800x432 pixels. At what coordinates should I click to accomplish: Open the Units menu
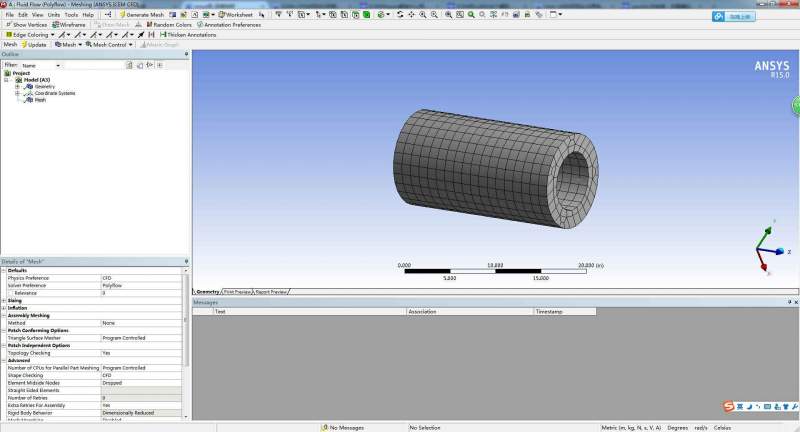[54, 15]
